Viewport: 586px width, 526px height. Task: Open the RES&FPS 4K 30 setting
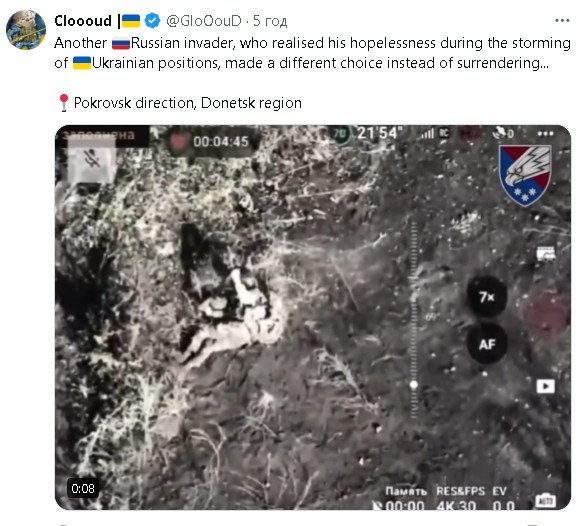[x=460, y=499]
